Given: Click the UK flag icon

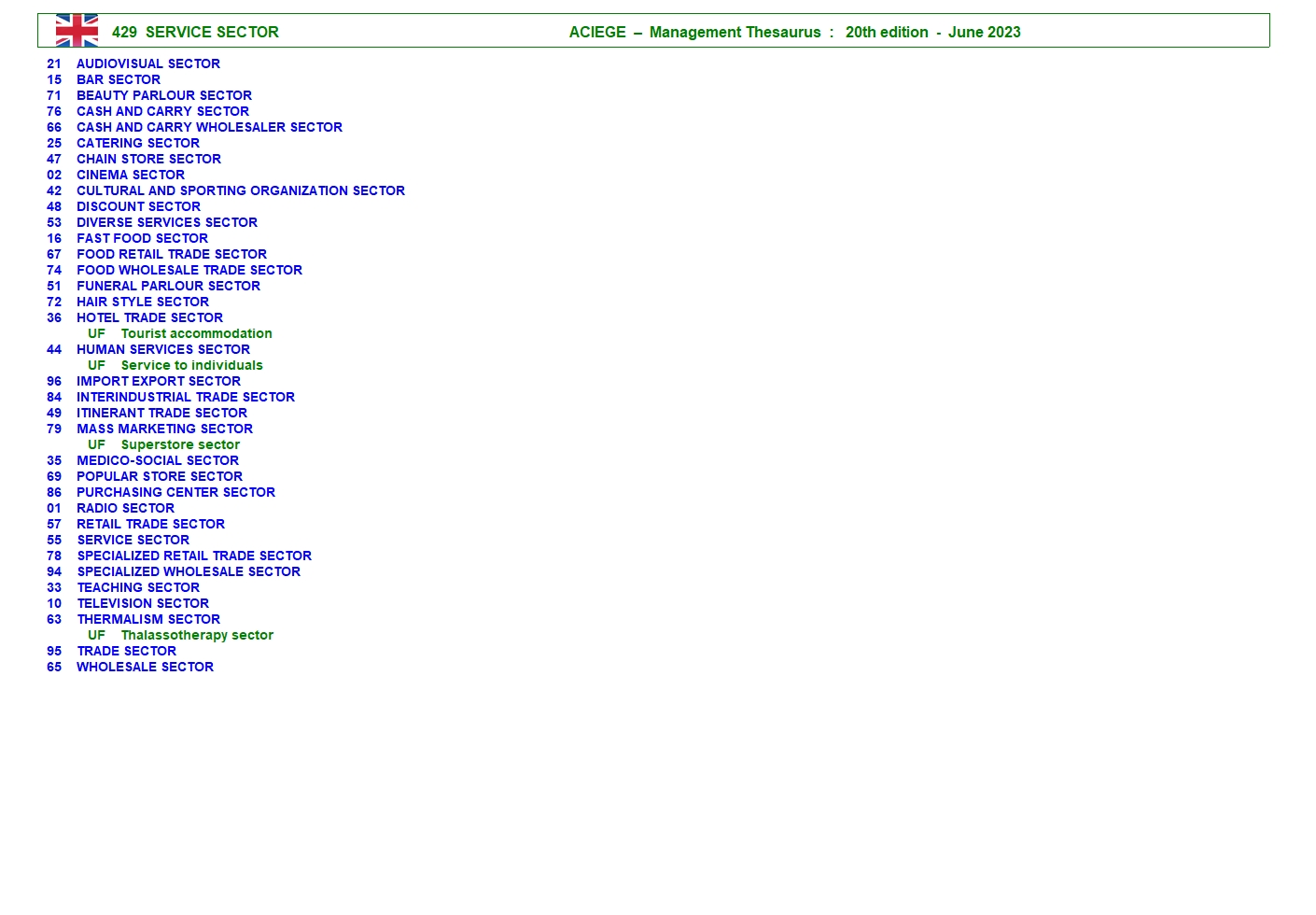Looking at the screenshot, I should [x=77, y=31].
